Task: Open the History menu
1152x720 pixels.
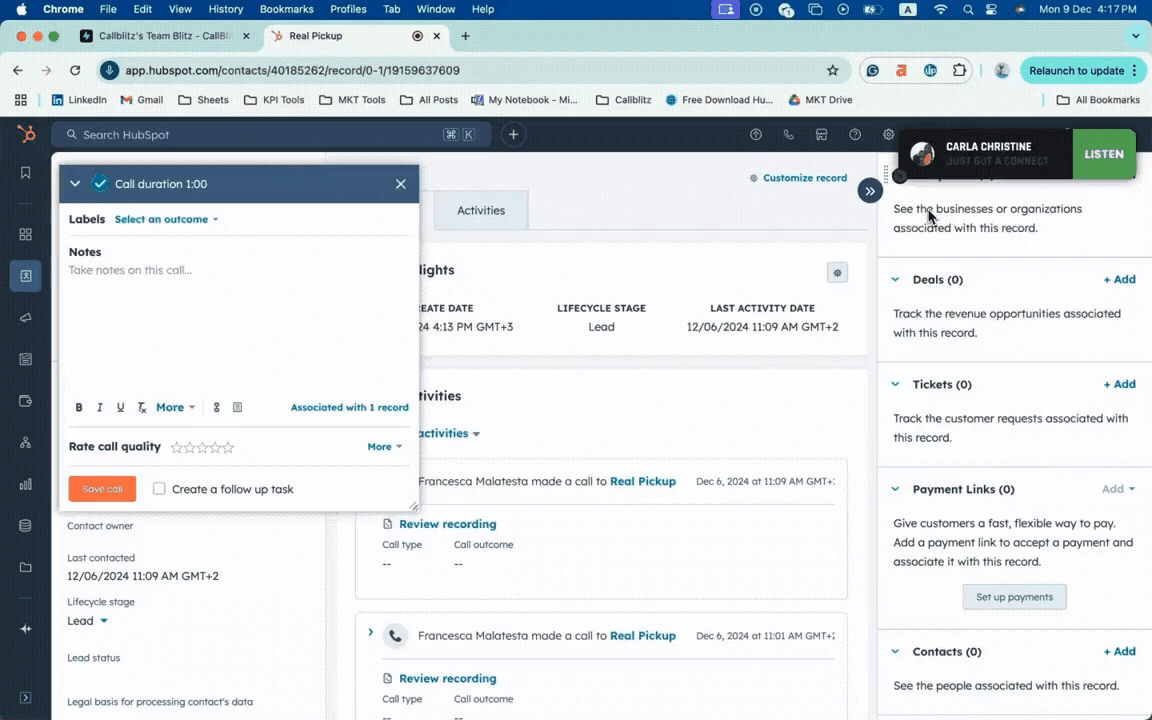Action: (225, 10)
